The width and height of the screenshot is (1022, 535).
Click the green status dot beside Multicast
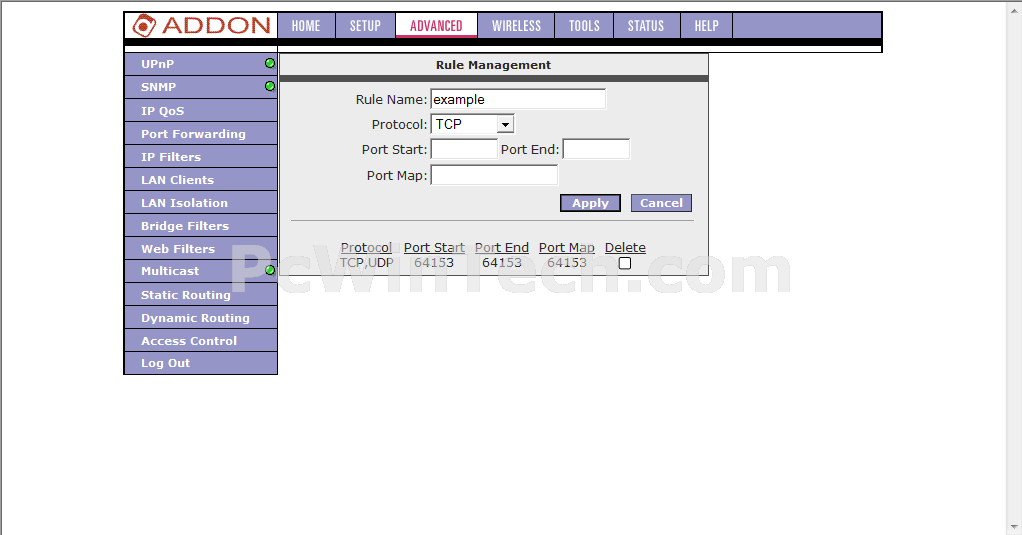270,270
